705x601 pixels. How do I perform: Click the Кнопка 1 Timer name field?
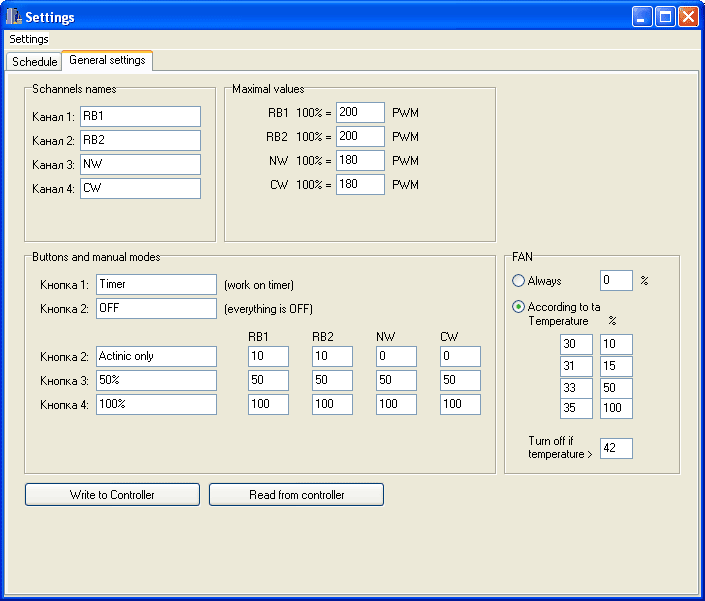tap(156, 284)
